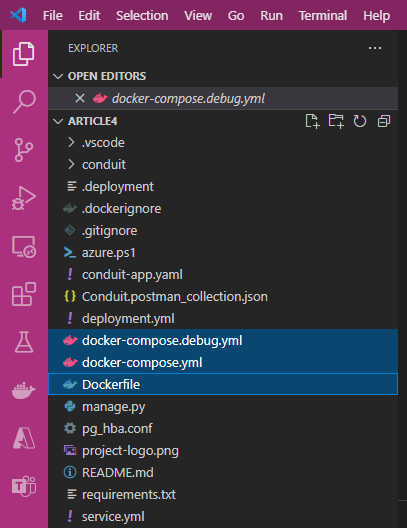Open the Docker view in activity bar
This screenshot has width=407, height=528.
point(24,390)
